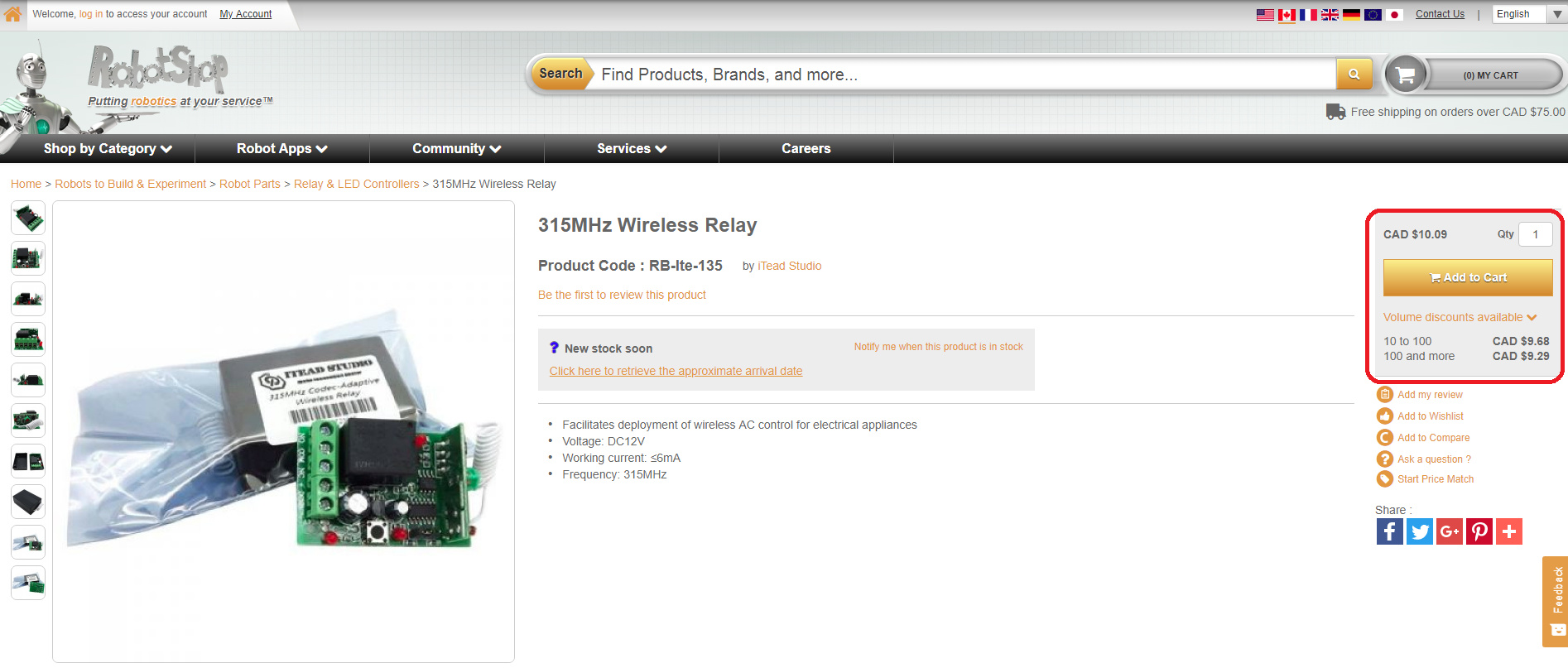Image resolution: width=1568 pixels, height=668 pixels.
Task: Click the Add to Compare icon
Action: click(1385, 438)
